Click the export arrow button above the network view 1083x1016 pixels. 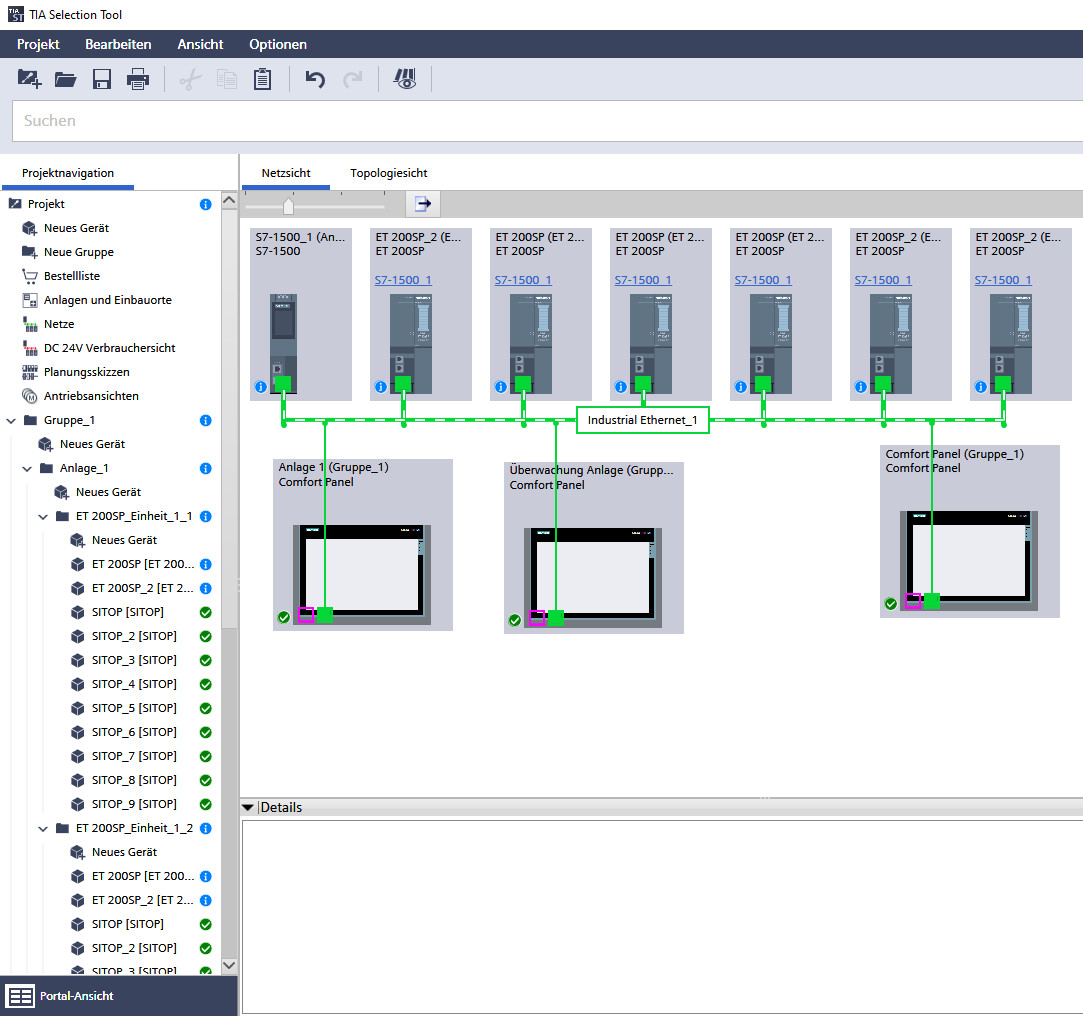click(x=423, y=204)
